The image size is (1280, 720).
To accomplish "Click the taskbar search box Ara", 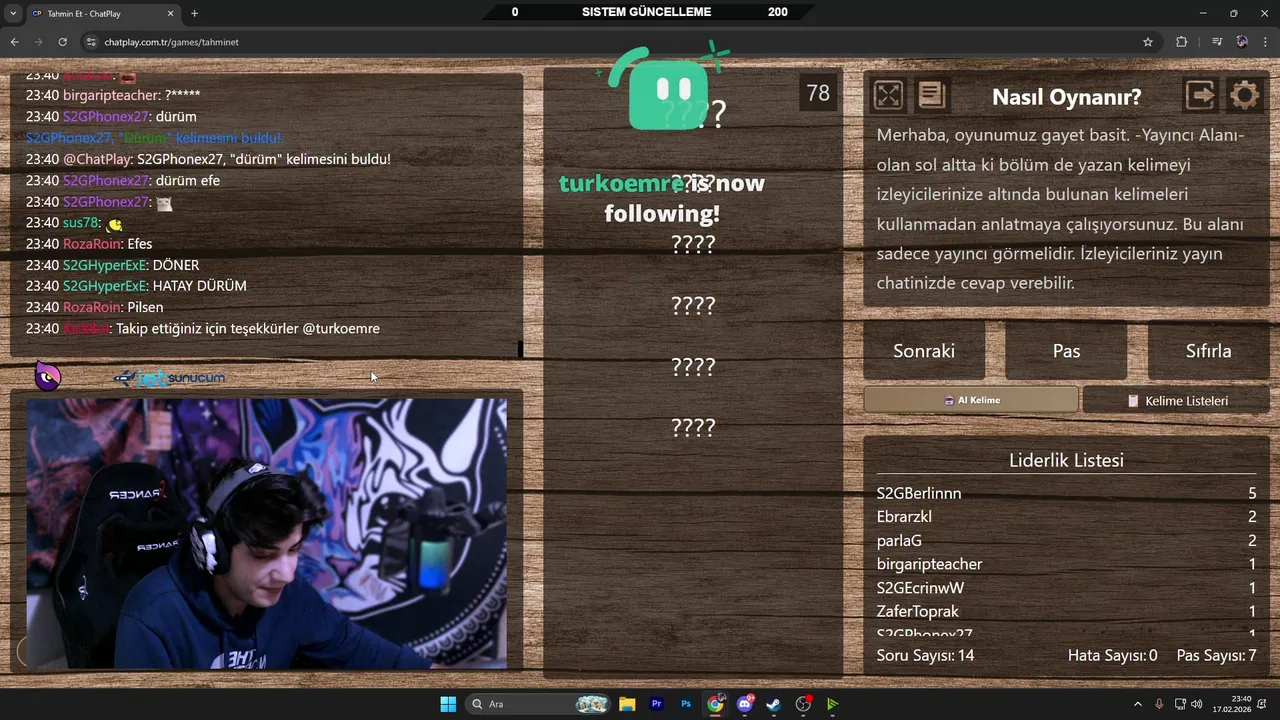I will 539,704.
